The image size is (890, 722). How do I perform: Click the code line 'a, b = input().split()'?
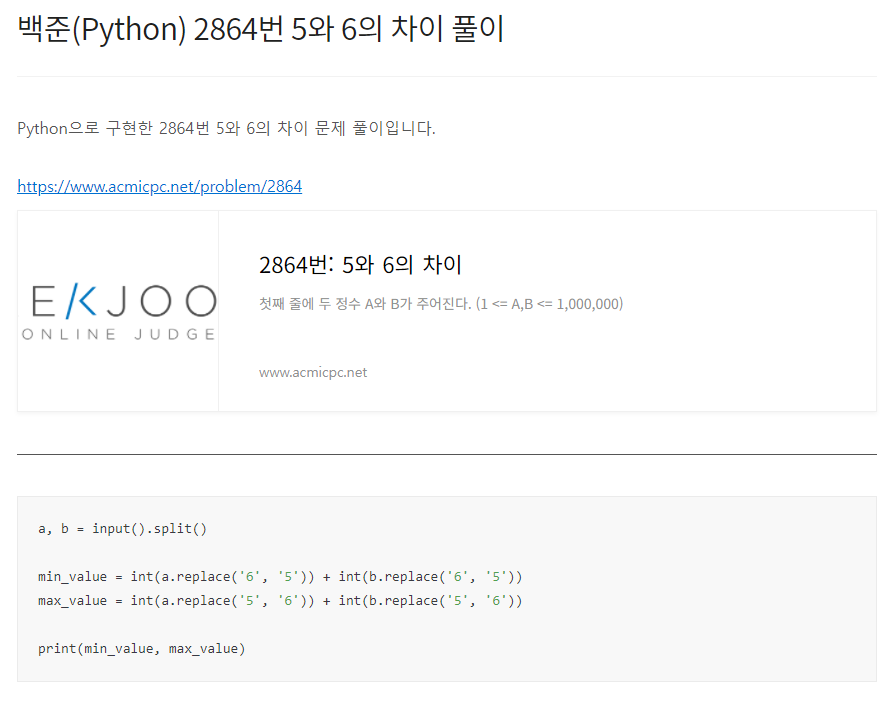tap(123, 529)
